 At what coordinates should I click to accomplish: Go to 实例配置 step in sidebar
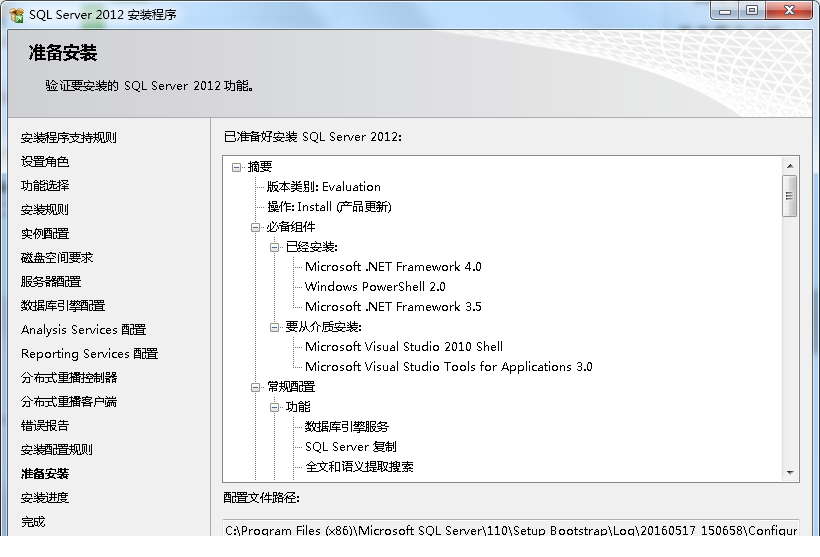coord(45,234)
